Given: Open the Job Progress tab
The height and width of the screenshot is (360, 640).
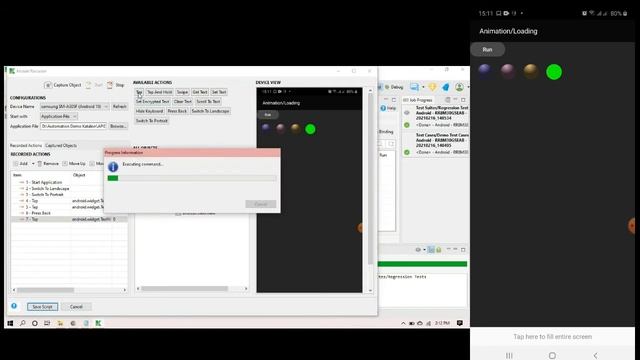Looking at the screenshot, I should click(418, 100).
